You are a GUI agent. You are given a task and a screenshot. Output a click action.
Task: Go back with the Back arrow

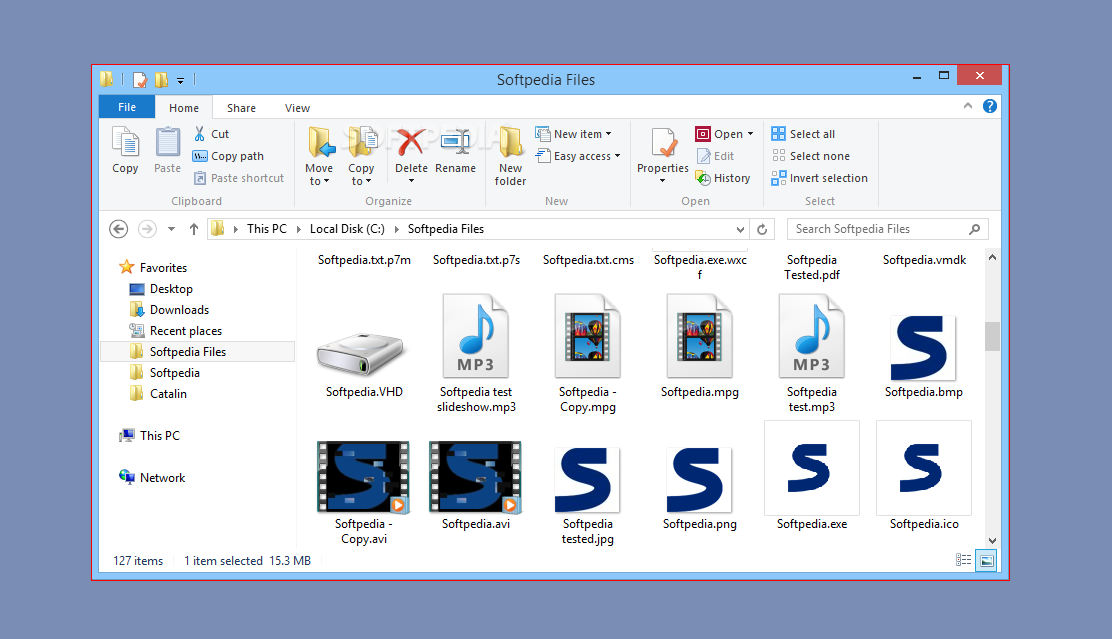pos(118,229)
